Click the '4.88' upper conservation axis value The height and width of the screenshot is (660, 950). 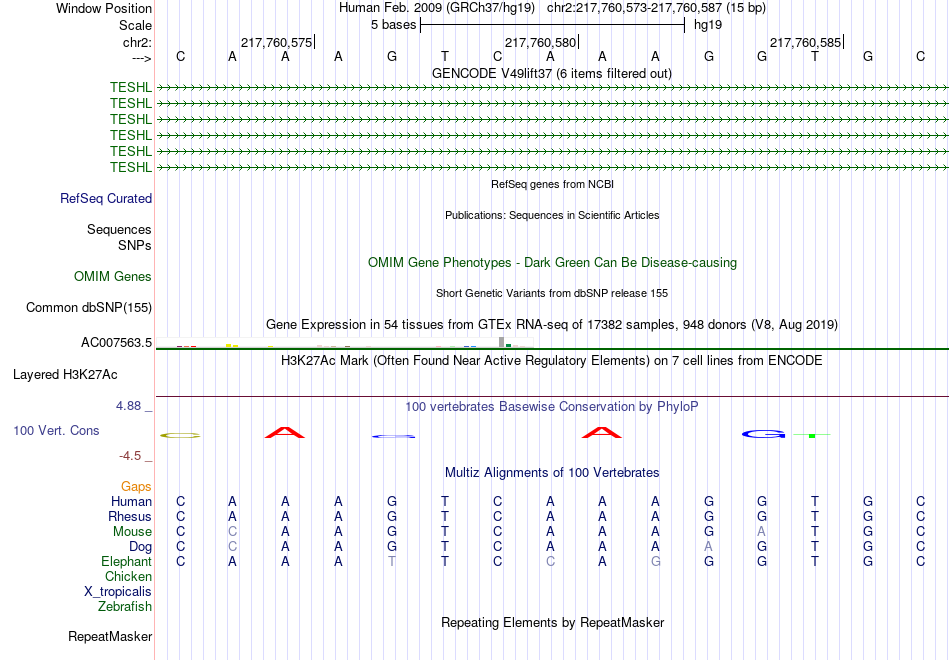click(x=128, y=406)
